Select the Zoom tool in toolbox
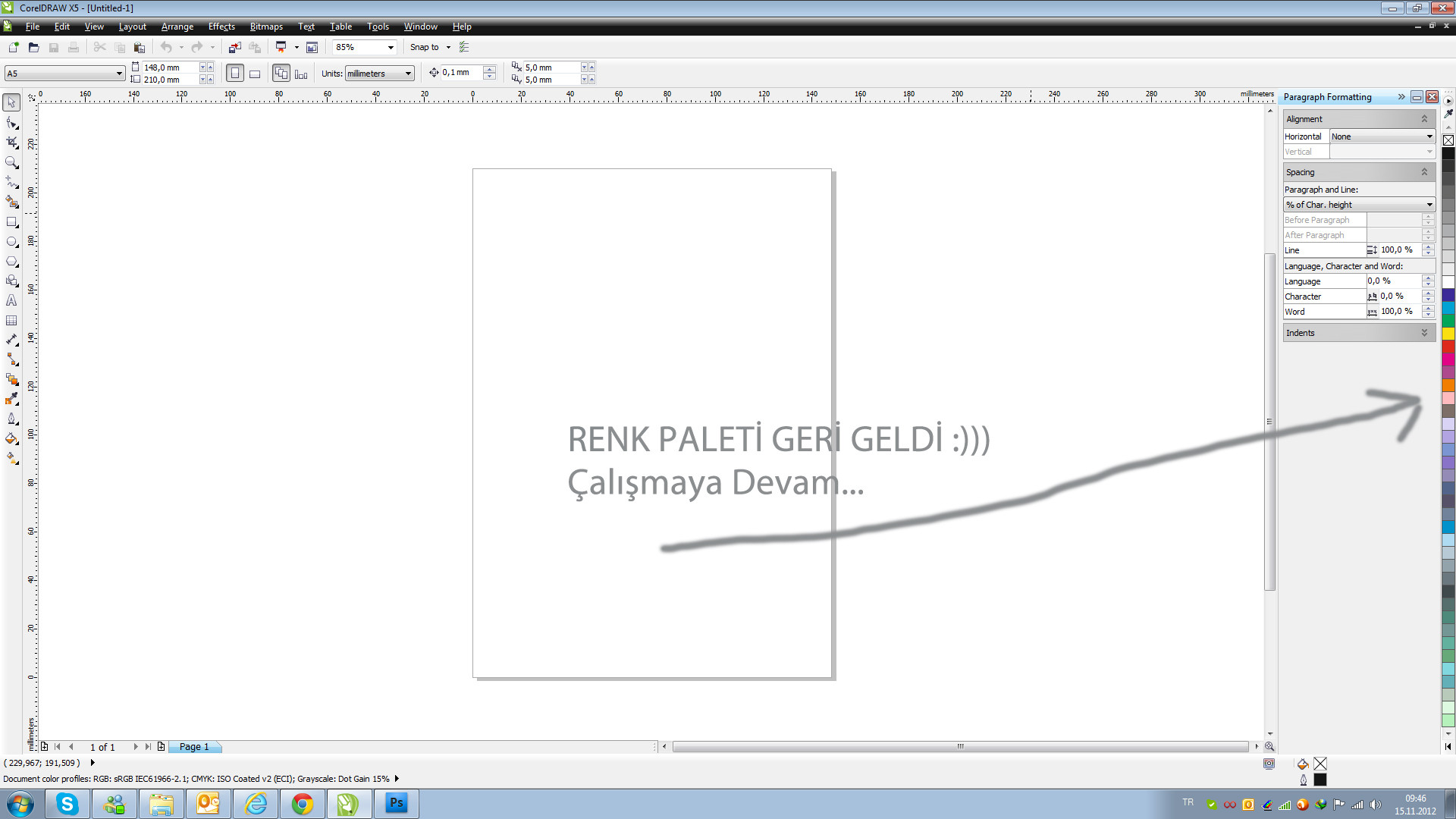The image size is (1456, 819). pos(11,162)
